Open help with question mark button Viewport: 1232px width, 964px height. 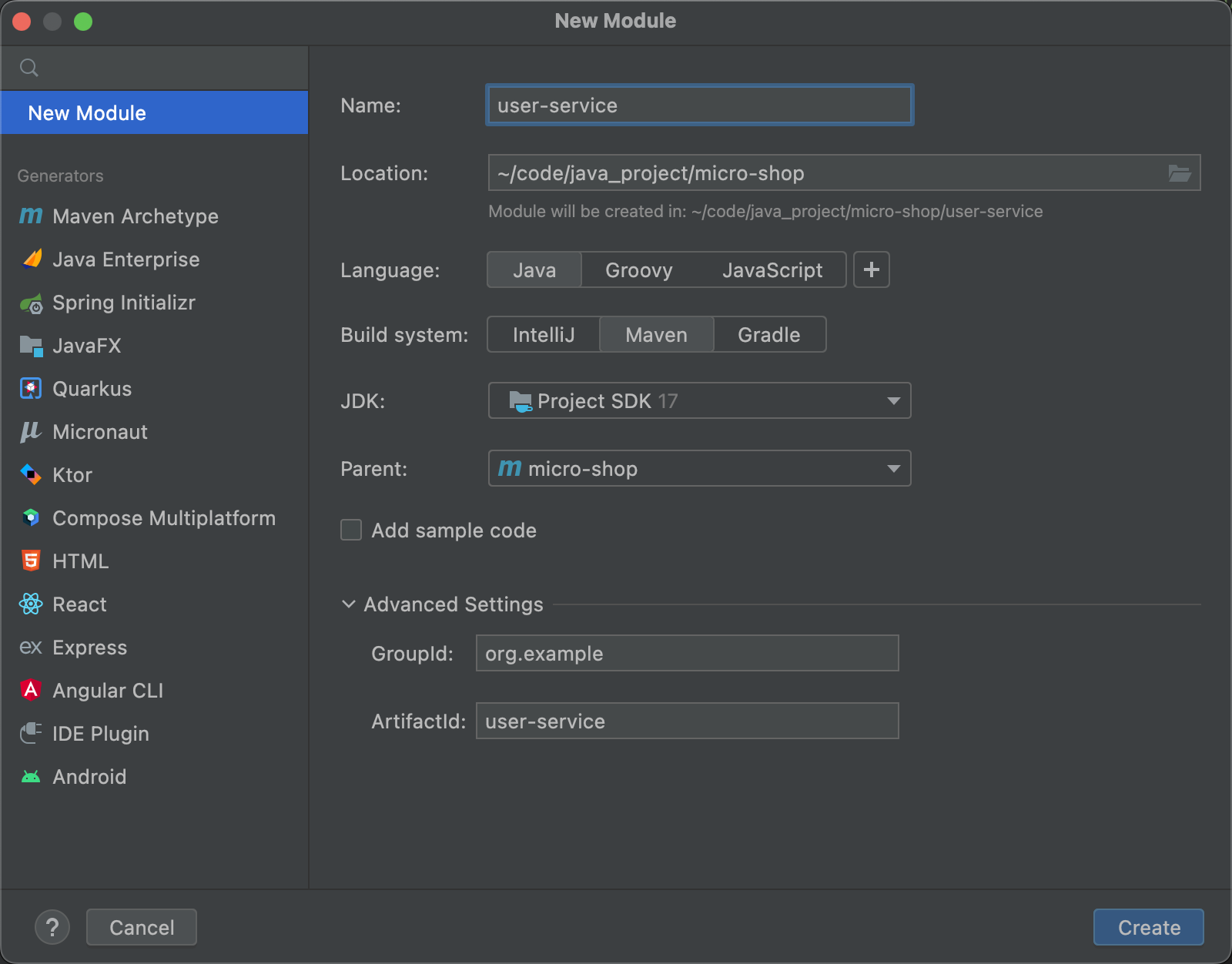(52, 927)
